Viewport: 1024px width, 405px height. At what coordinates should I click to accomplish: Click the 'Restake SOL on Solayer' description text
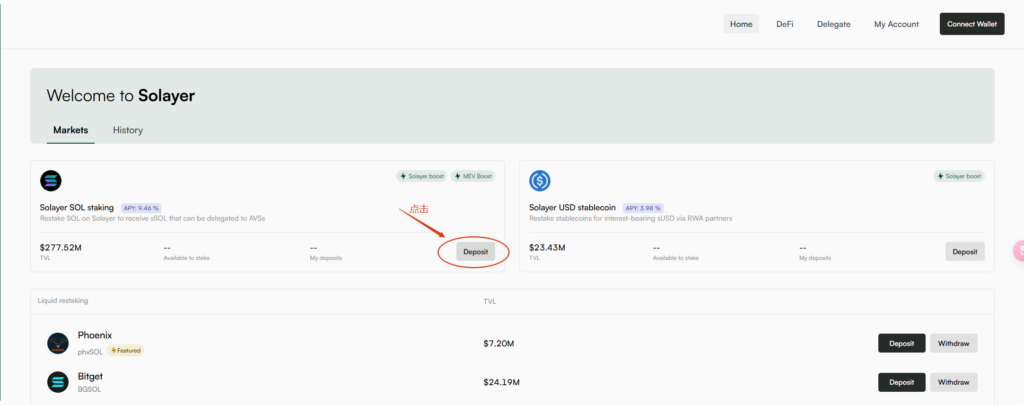tap(152, 219)
